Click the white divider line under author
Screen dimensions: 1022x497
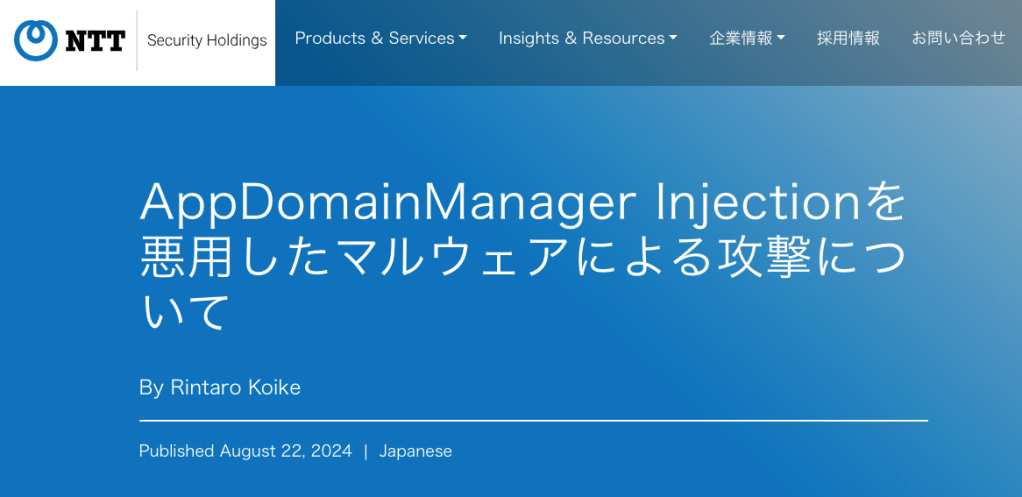pyautogui.click(x=533, y=421)
